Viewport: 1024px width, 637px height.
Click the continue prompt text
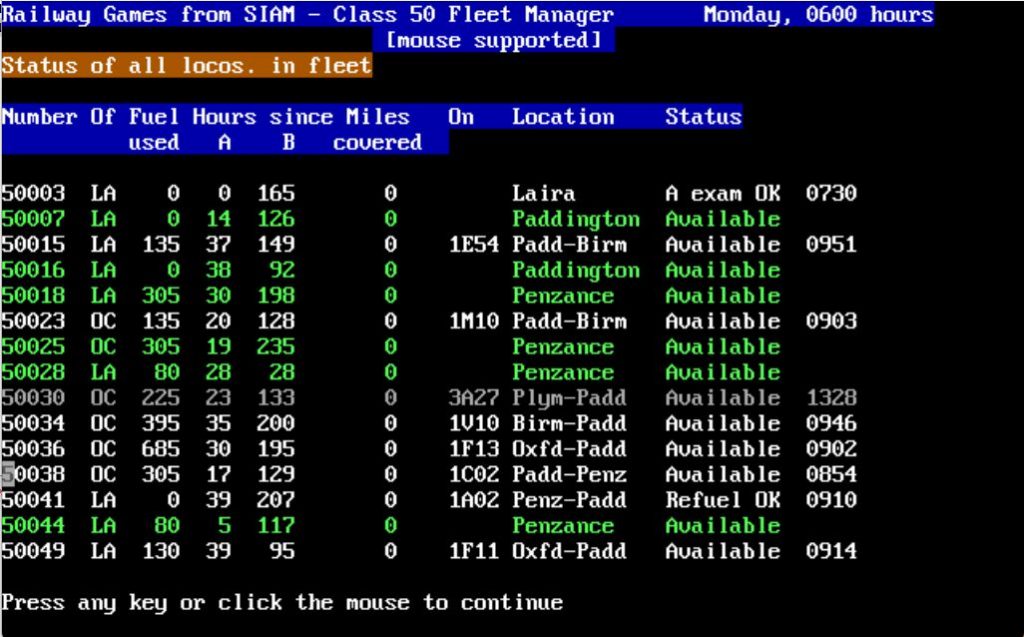pyautogui.click(x=283, y=602)
